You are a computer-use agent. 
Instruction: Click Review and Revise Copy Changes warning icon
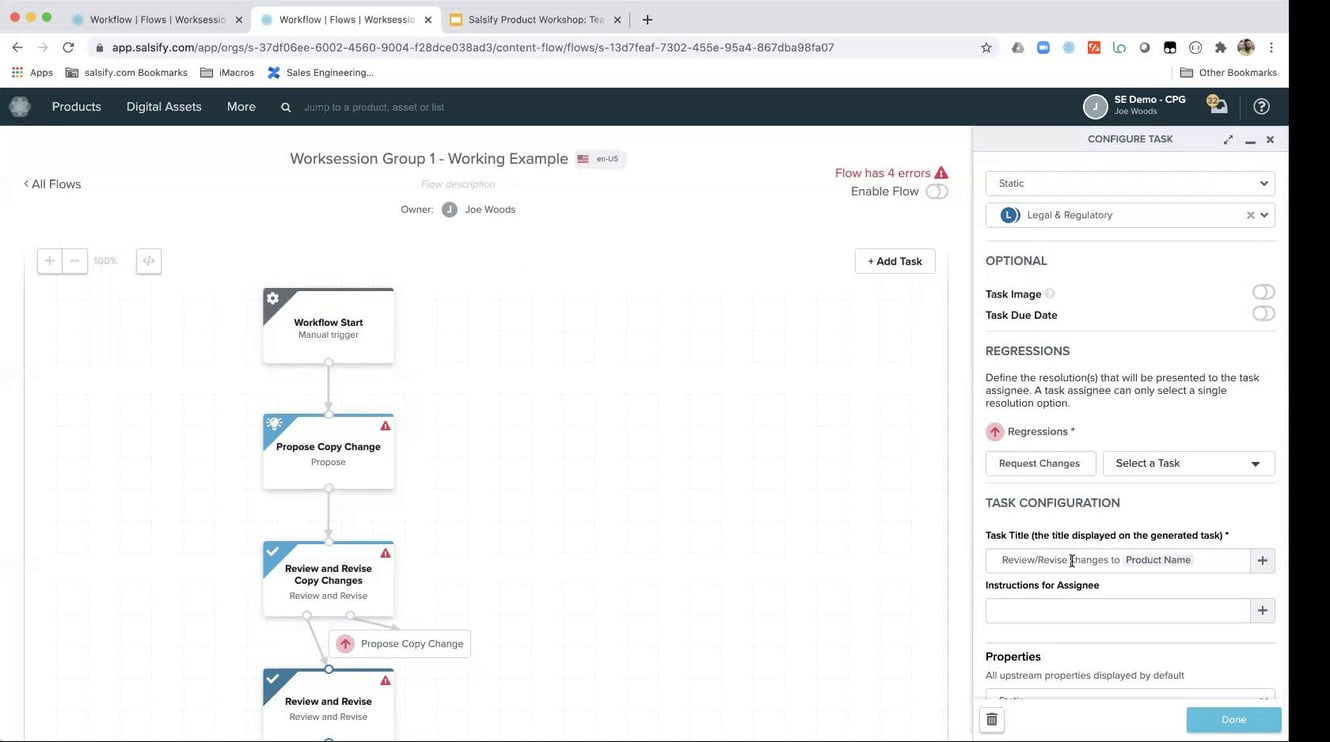[385, 553]
